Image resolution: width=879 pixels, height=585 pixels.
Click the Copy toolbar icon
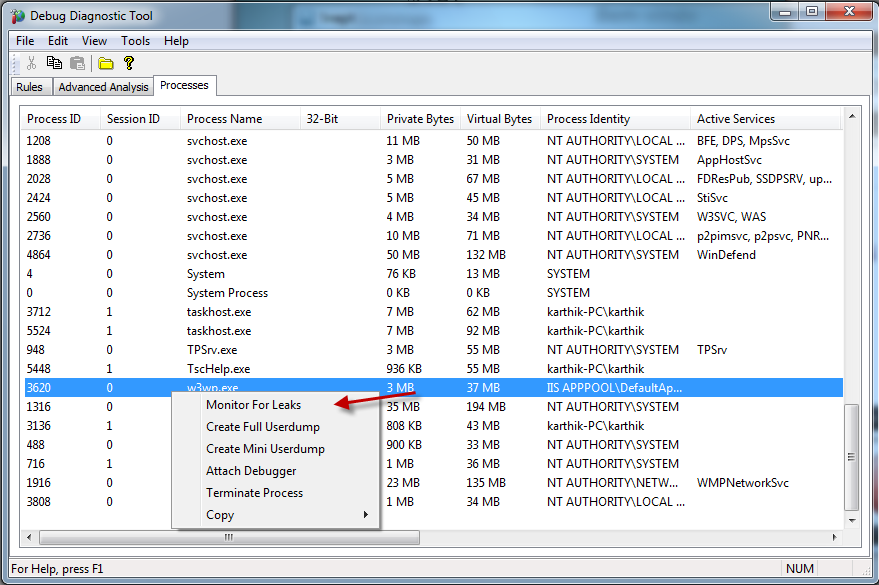(54, 63)
